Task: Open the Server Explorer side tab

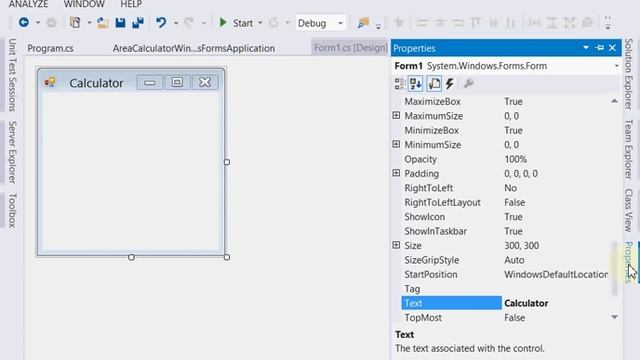Action: point(12,152)
